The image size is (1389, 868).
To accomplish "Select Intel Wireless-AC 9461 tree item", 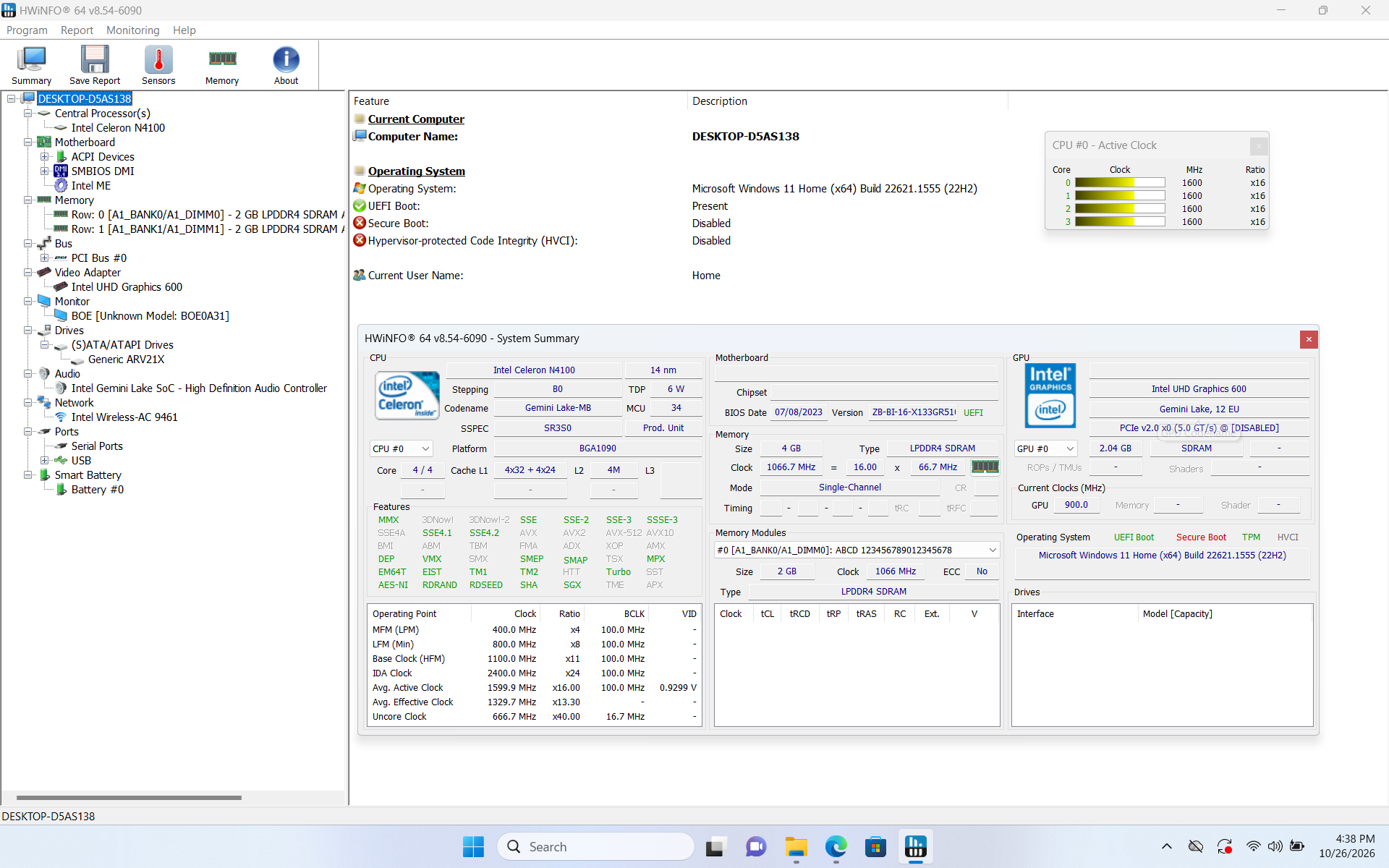I will (x=124, y=417).
